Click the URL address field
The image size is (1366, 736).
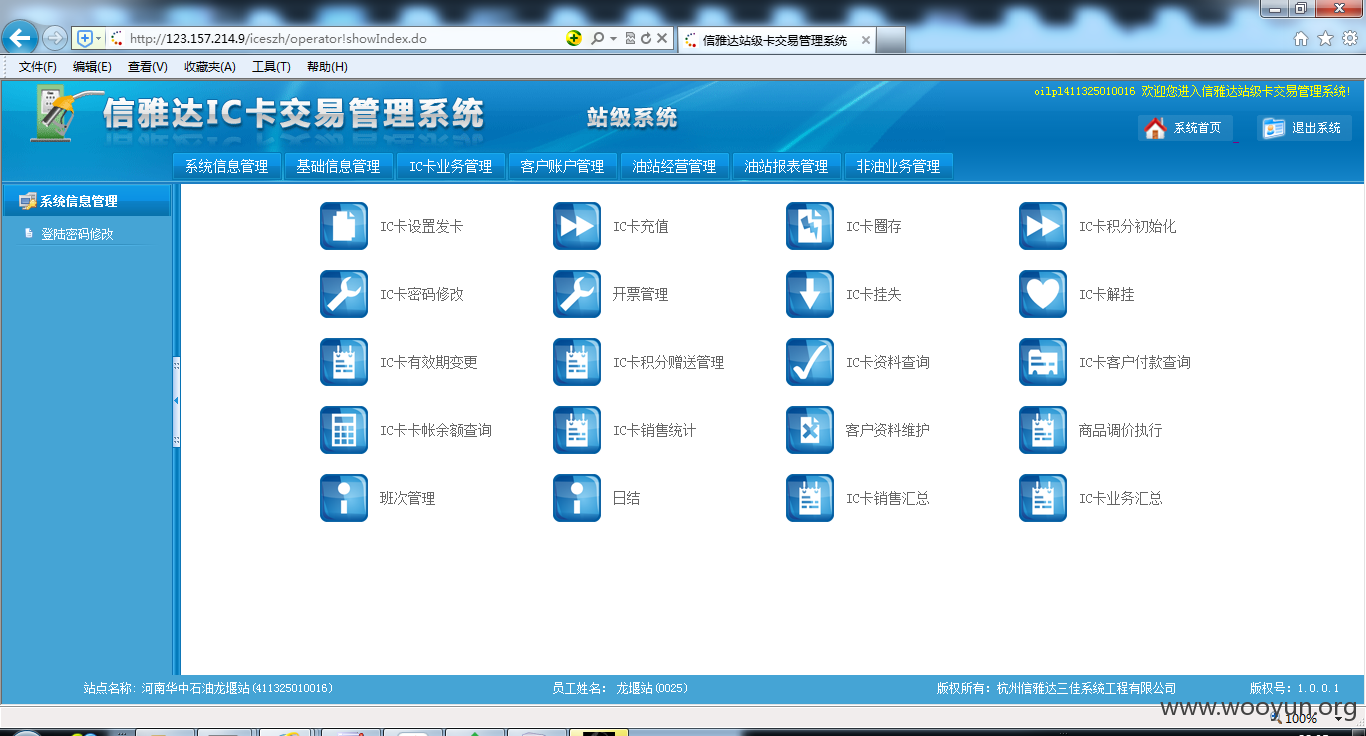tap(334, 39)
